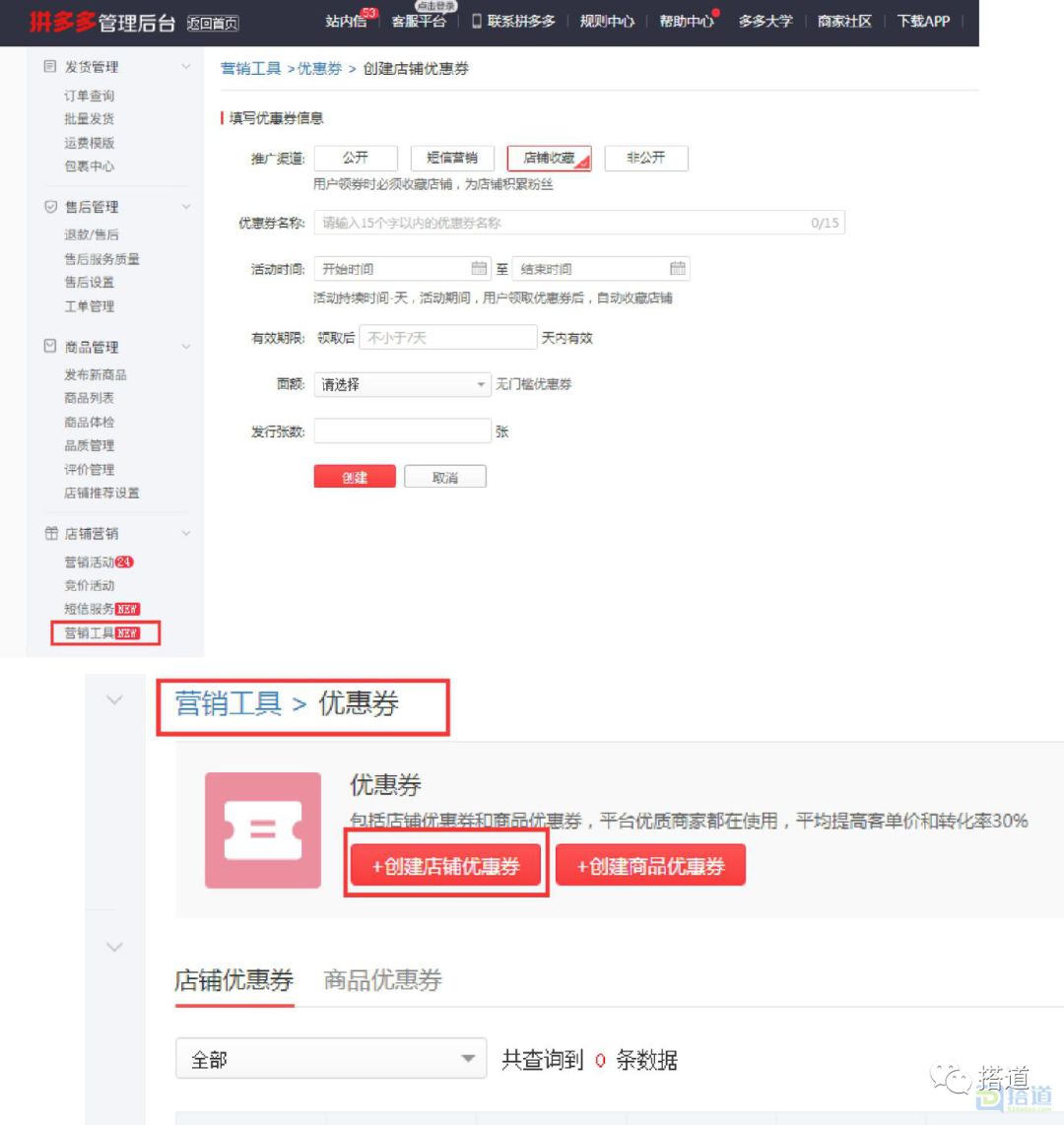The height and width of the screenshot is (1125, 1064).
Task: Click the 店铺营销 gift icon
Action: click(x=51, y=533)
